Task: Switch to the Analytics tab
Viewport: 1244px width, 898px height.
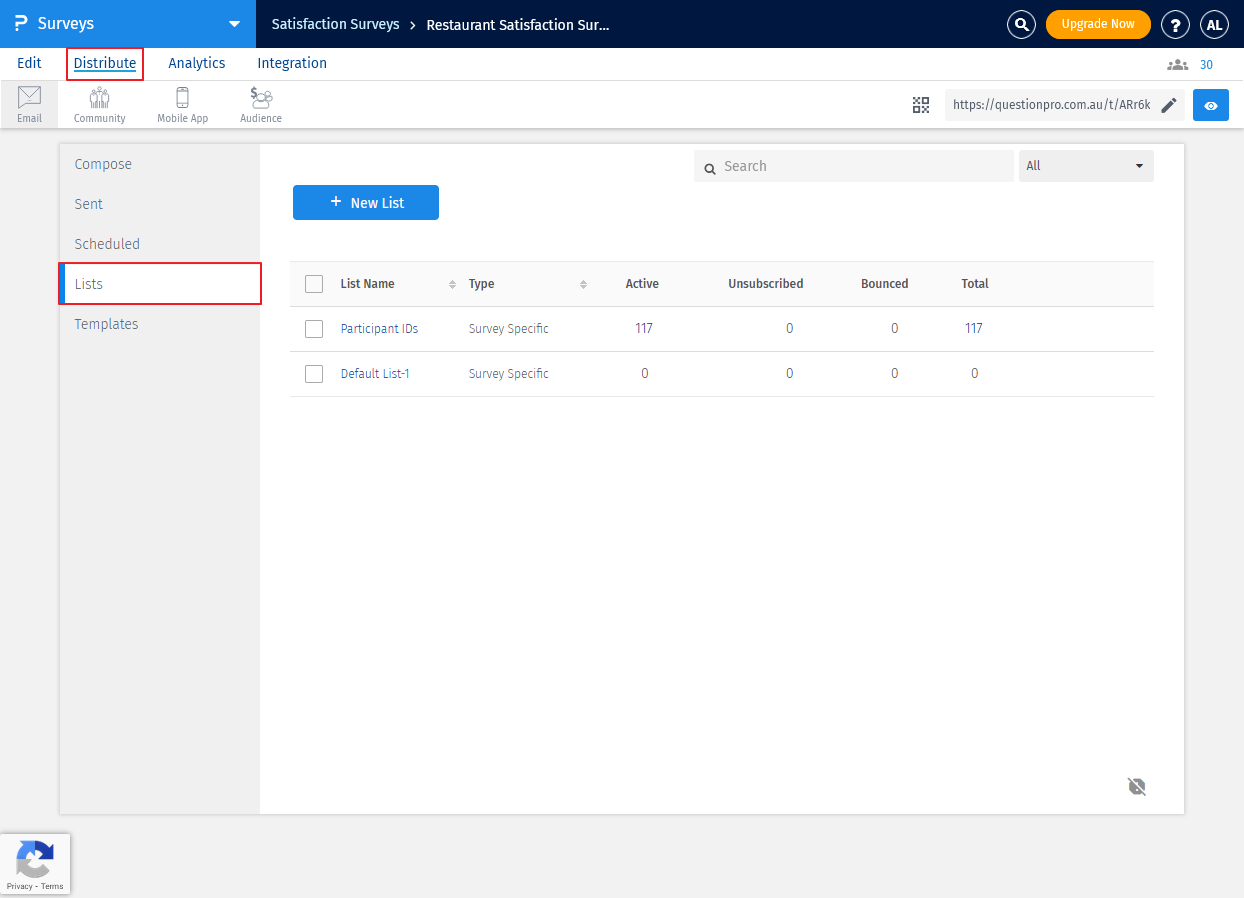Action: click(x=197, y=63)
